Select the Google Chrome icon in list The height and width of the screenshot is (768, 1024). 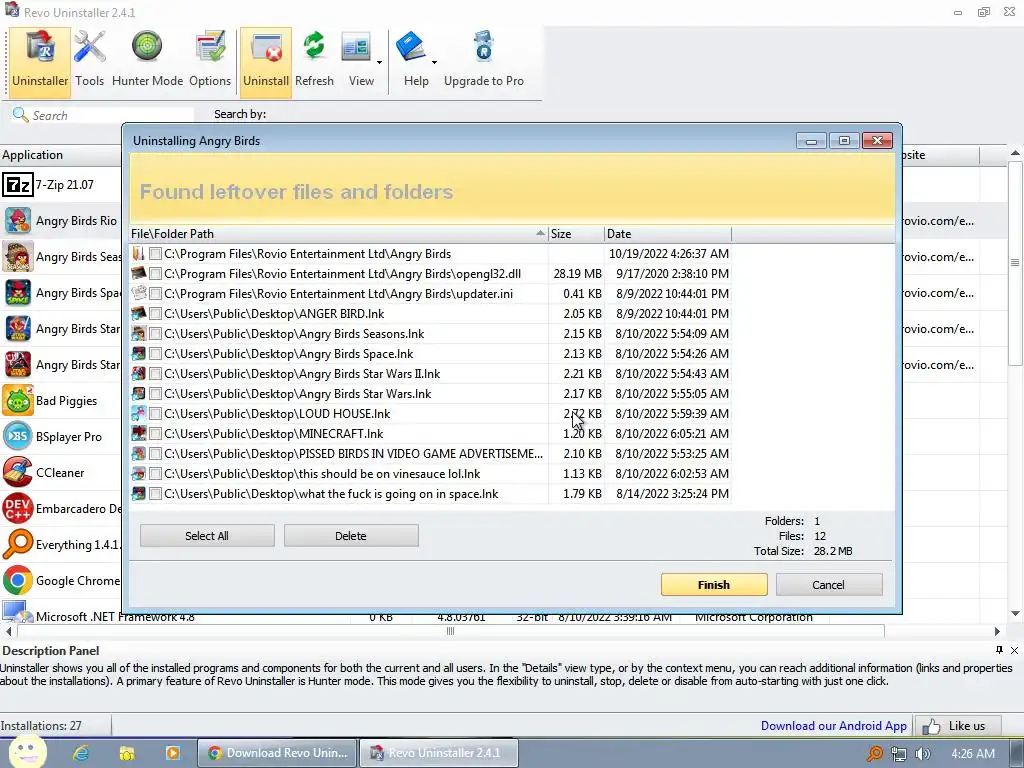point(18,580)
